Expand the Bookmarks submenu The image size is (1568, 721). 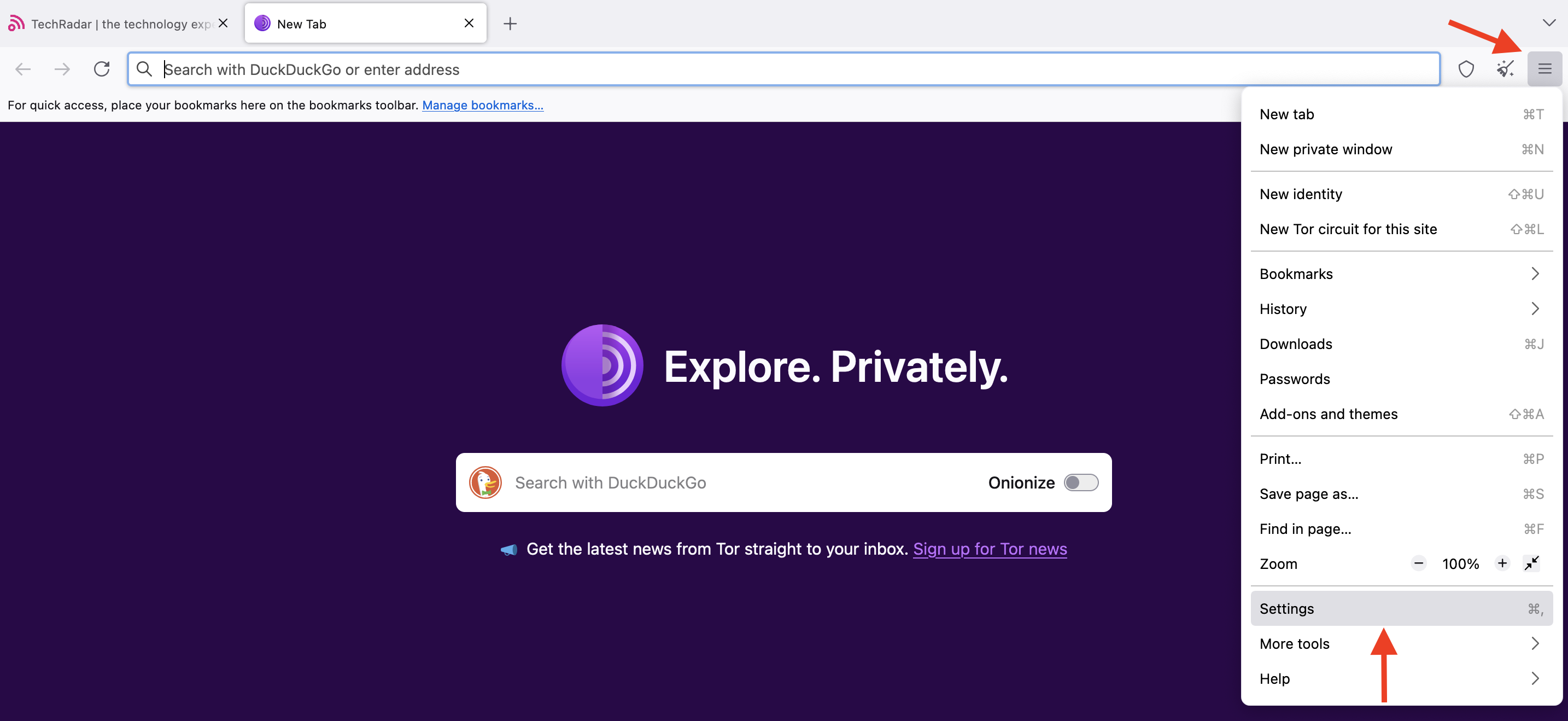[x=1402, y=274]
